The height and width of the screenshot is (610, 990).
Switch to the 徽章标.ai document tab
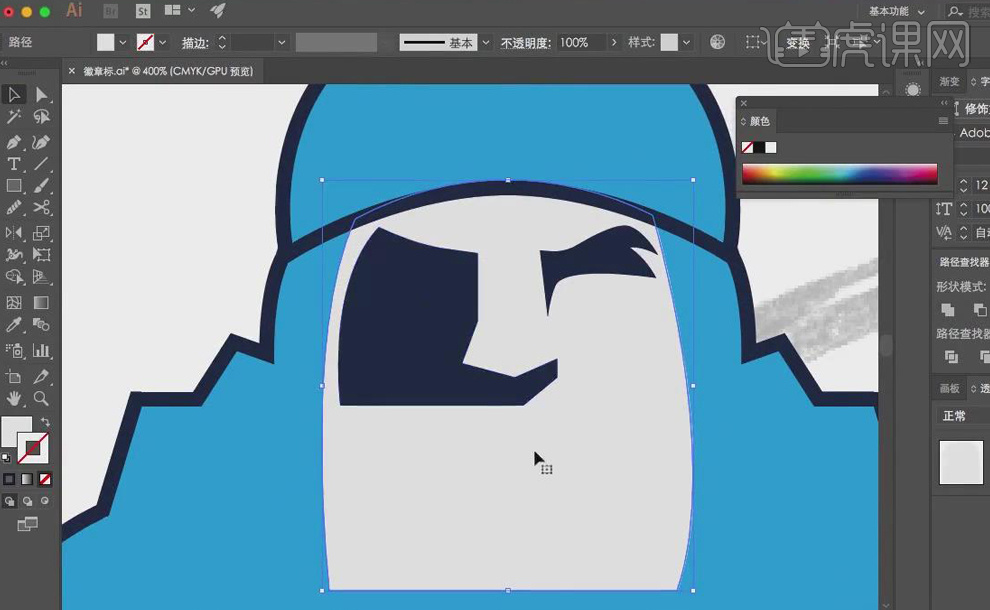pyautogui.click(x=167, y=71)
